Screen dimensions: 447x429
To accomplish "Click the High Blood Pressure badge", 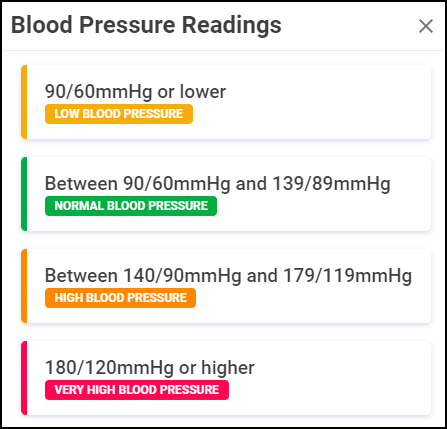I will 120,298.
